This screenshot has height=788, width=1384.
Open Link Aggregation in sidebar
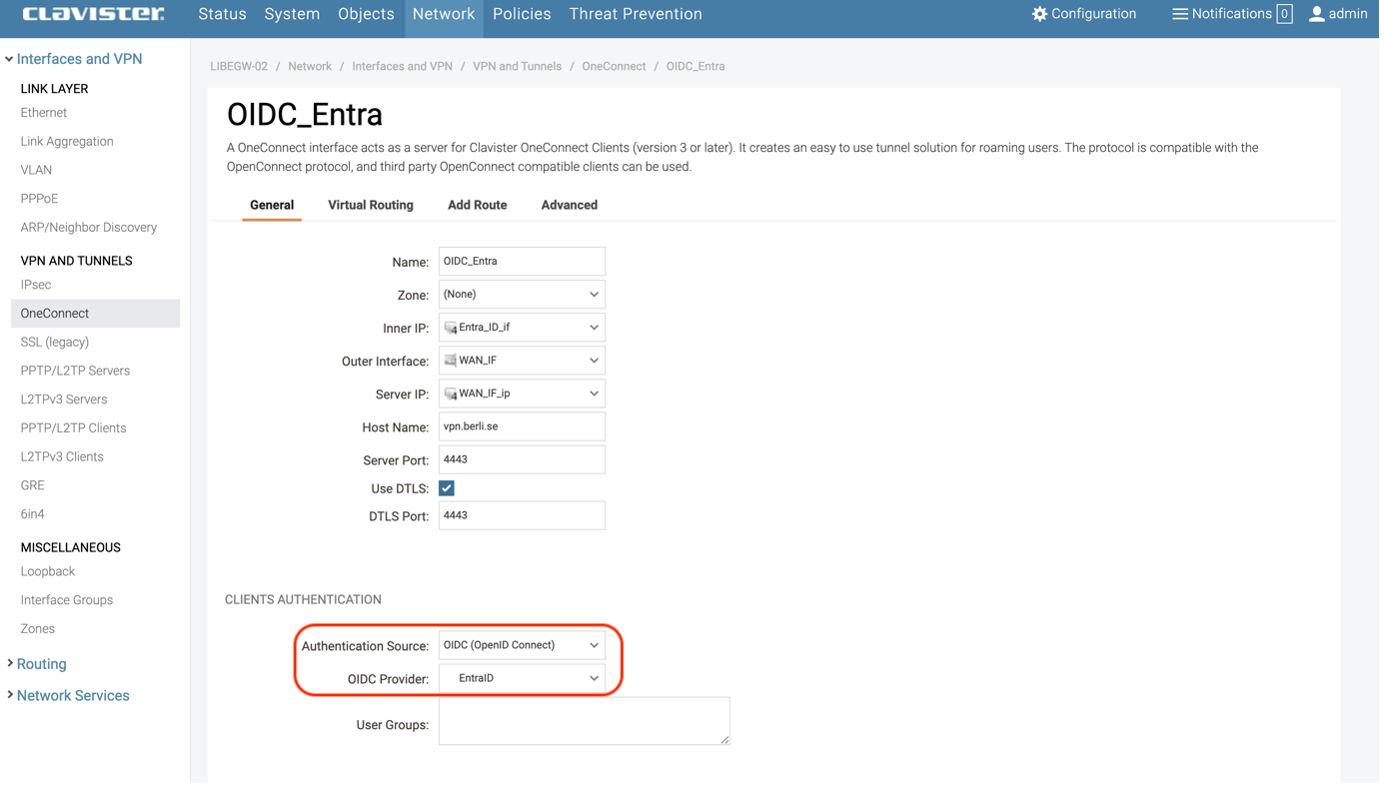[67, 142]
